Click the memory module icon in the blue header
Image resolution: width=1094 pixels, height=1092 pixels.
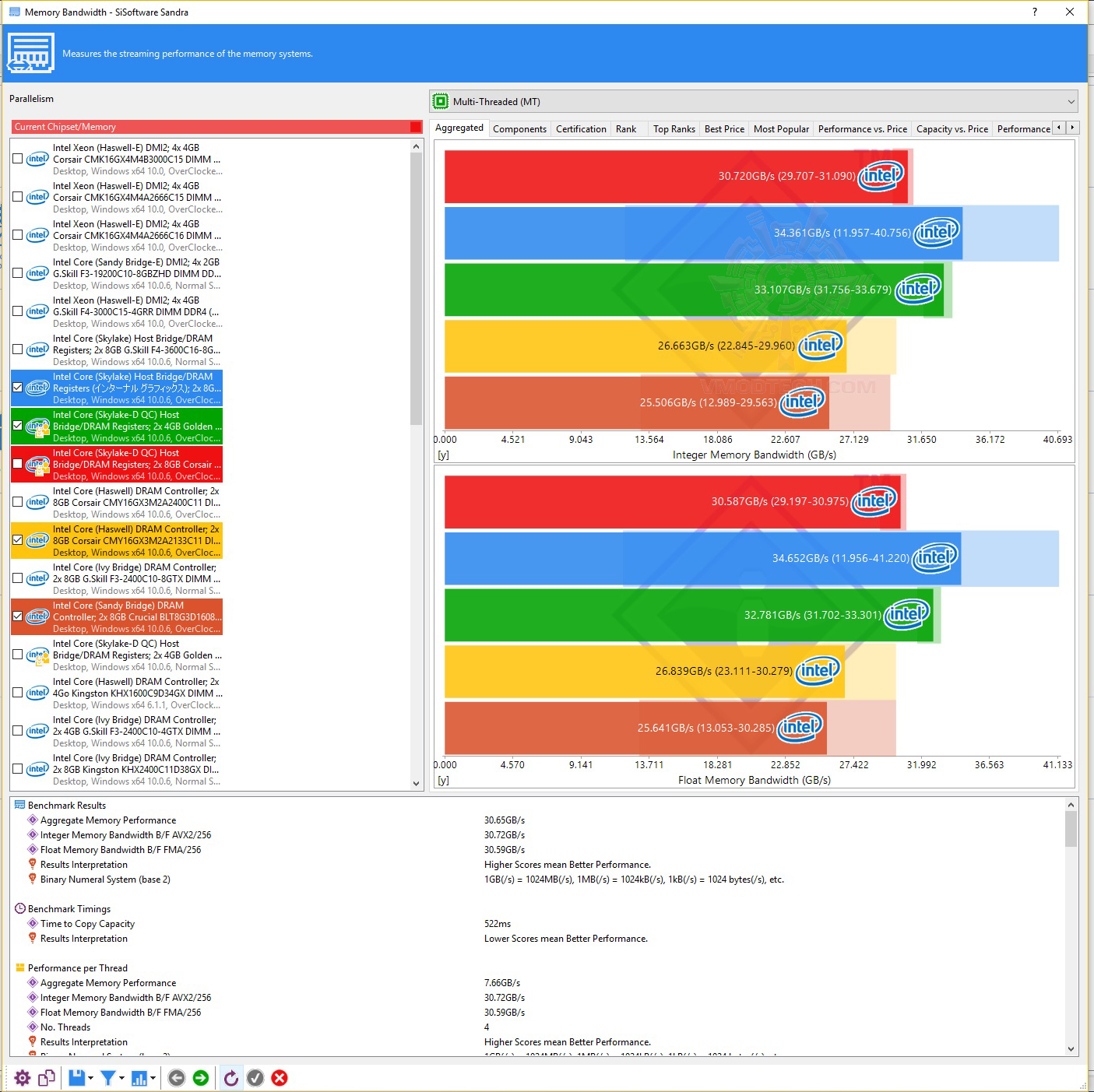[x=30, y=53]
